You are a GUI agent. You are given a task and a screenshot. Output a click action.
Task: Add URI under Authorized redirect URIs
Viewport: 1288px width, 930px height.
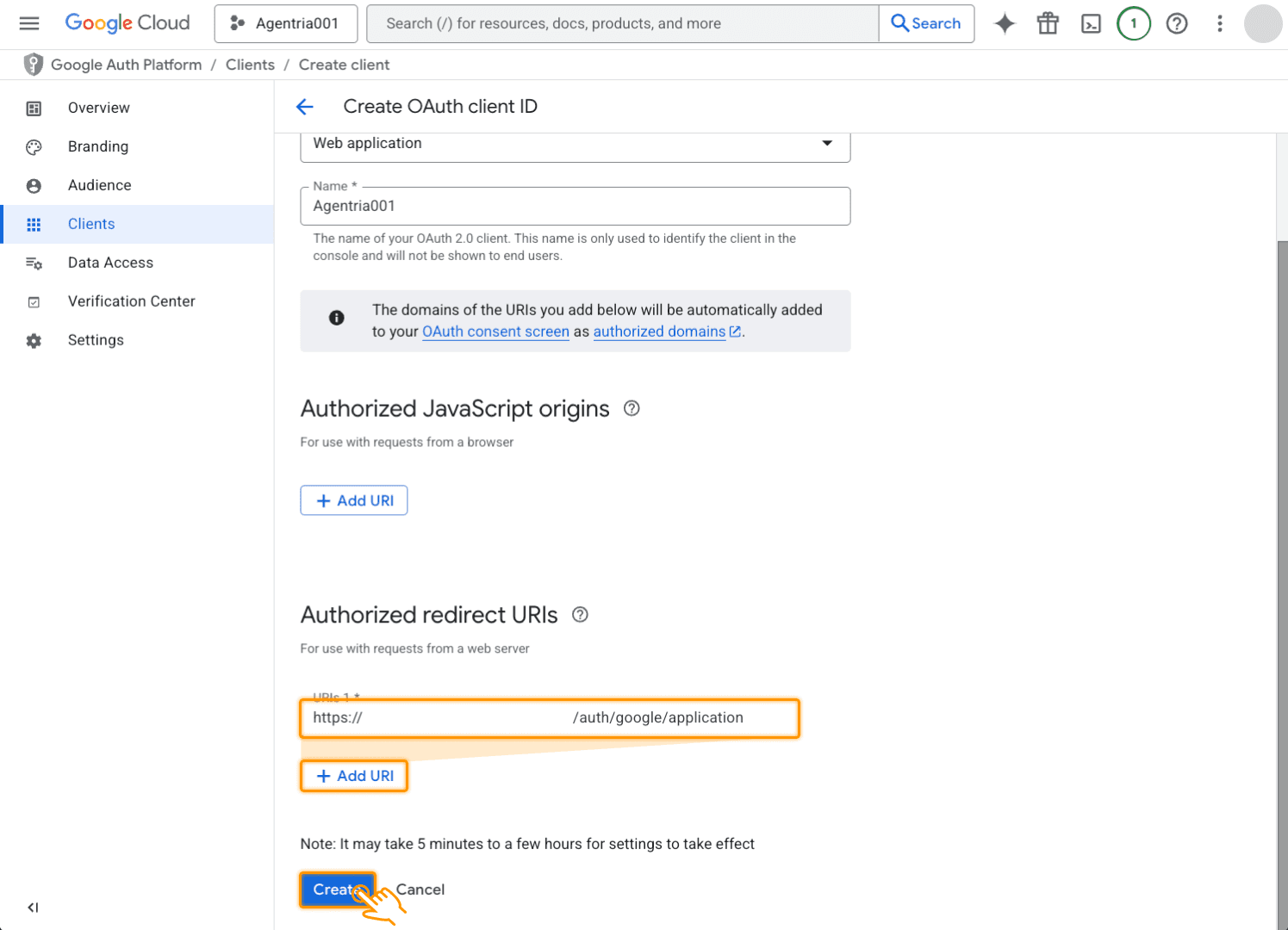click(354, 776)
